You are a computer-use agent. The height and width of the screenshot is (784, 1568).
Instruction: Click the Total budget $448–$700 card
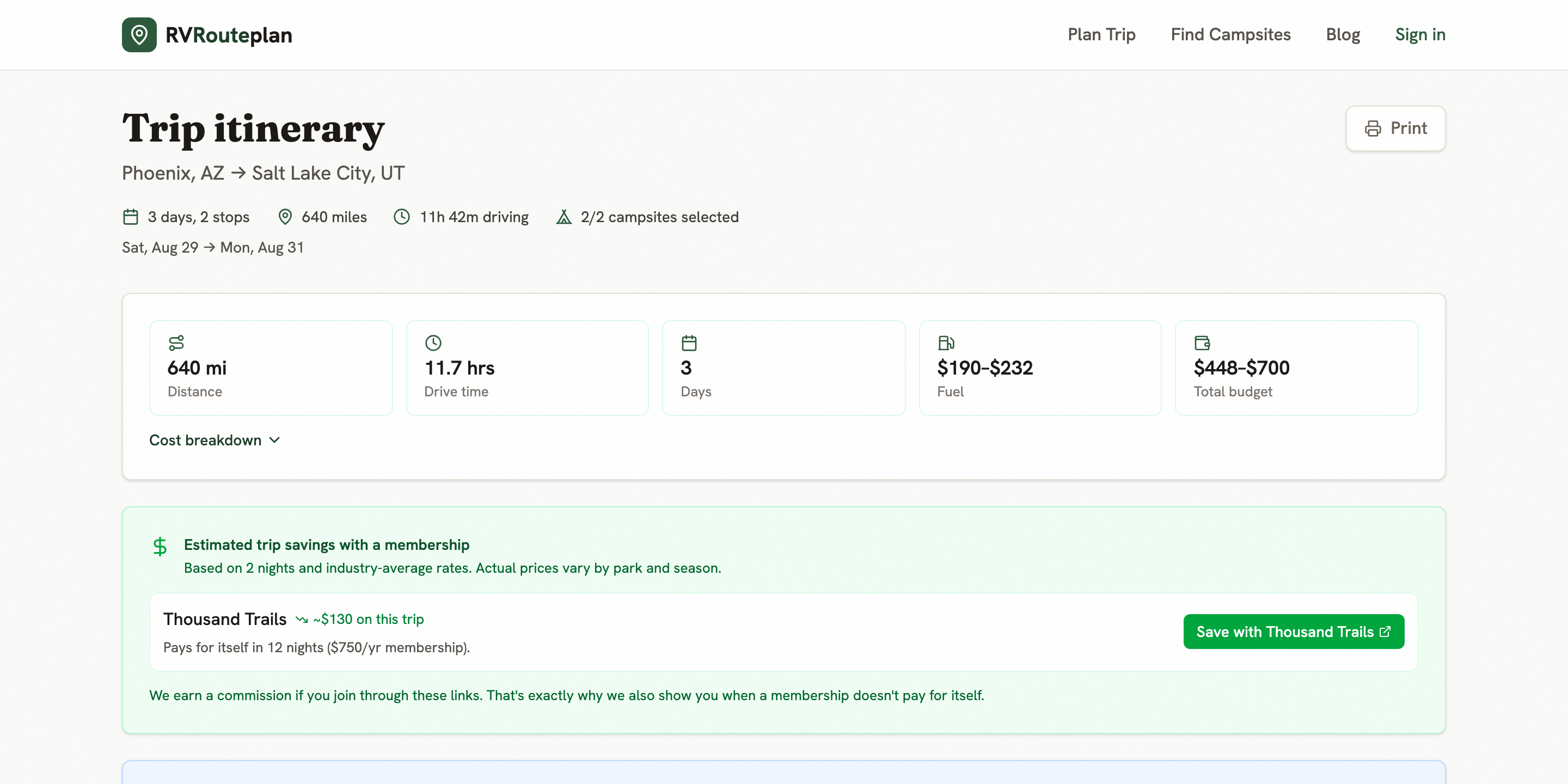coord(1296,368)
